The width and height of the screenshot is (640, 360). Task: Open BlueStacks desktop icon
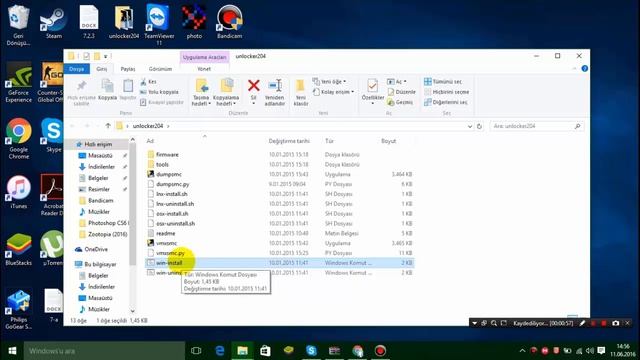click(18, 249)
